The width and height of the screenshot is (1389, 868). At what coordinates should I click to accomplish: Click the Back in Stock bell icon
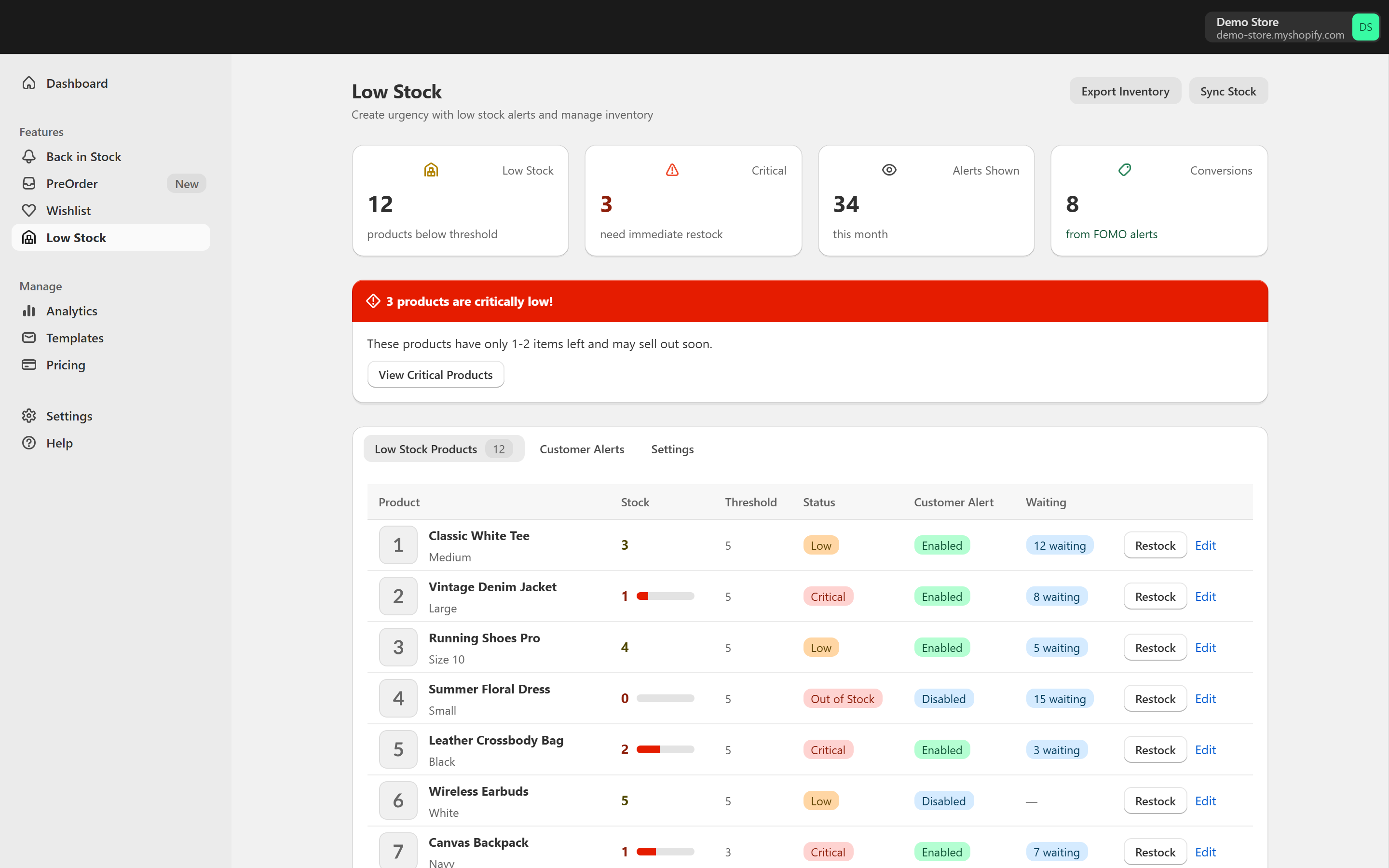(x=29, y=157)
